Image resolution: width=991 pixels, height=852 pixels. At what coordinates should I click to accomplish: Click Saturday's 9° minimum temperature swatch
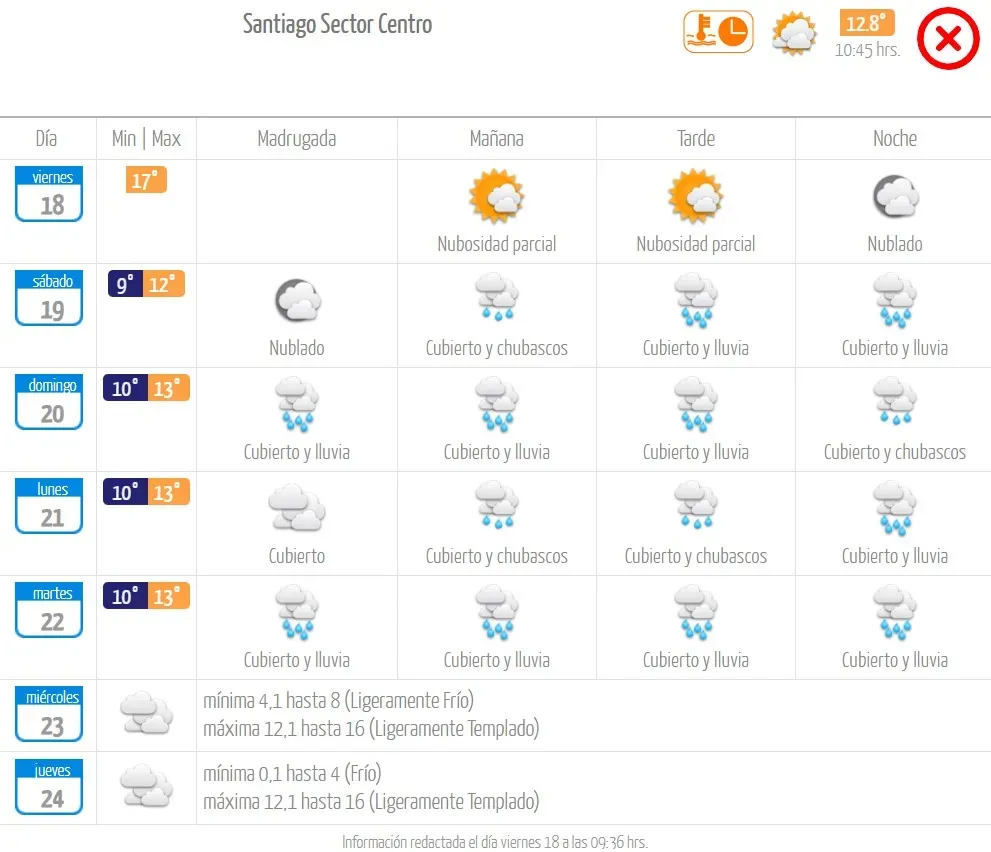125,284
